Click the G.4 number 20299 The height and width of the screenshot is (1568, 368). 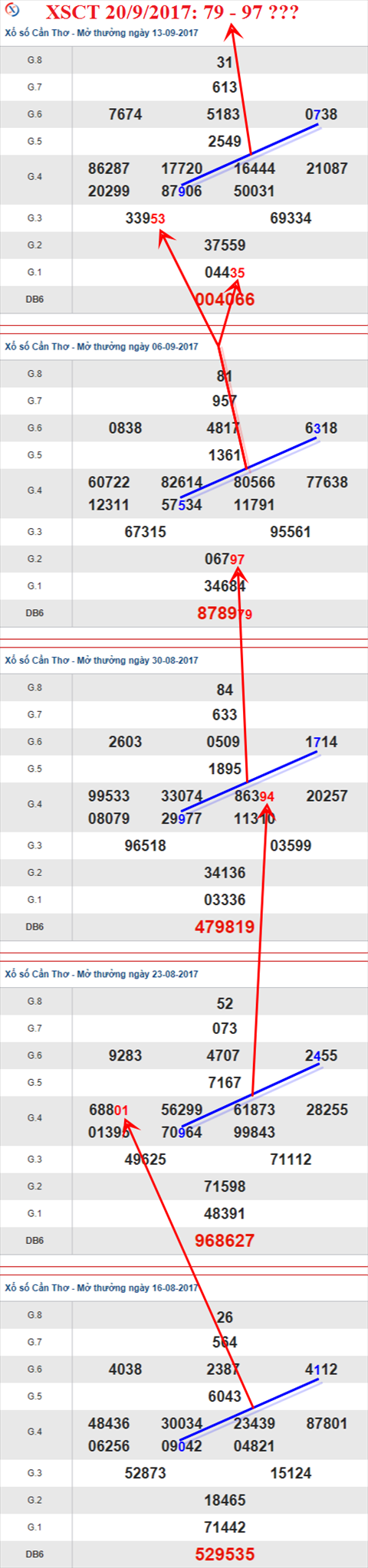109,191
